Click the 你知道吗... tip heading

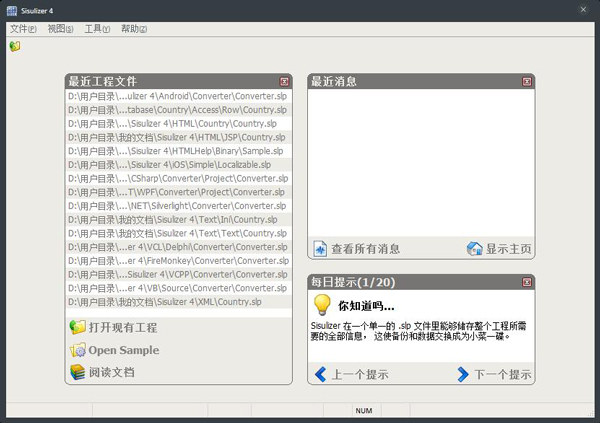tap(366, 306)
